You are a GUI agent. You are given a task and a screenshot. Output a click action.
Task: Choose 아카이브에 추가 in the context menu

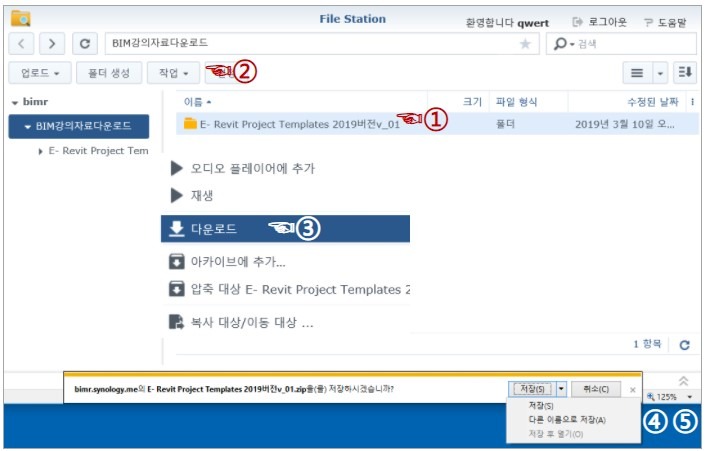pyautogui.click(x=238, y=262)
